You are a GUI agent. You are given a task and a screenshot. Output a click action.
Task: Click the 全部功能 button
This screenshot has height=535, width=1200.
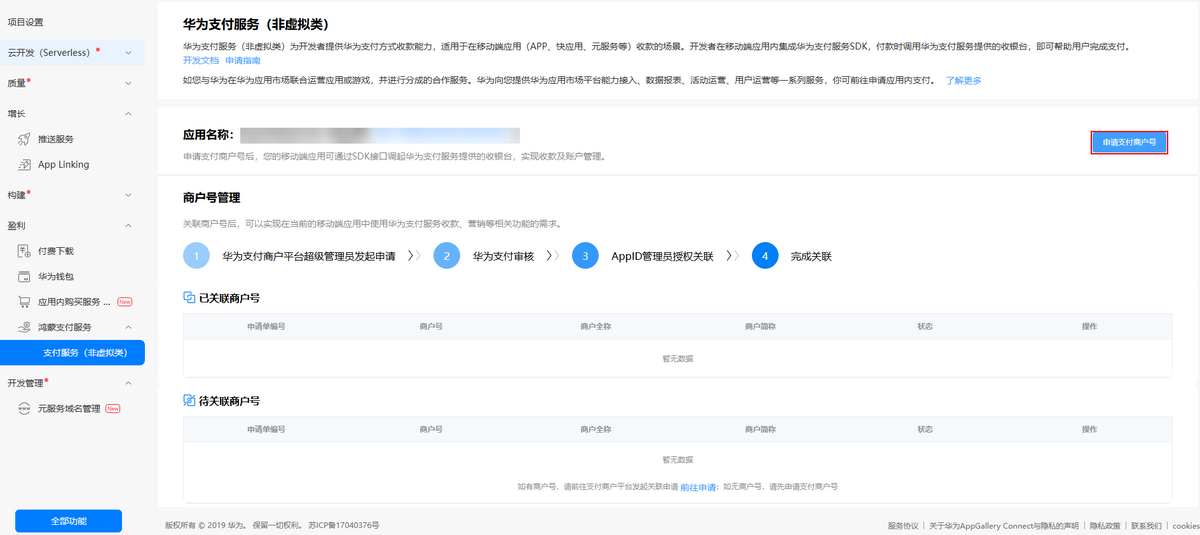[x=68, y=521]
